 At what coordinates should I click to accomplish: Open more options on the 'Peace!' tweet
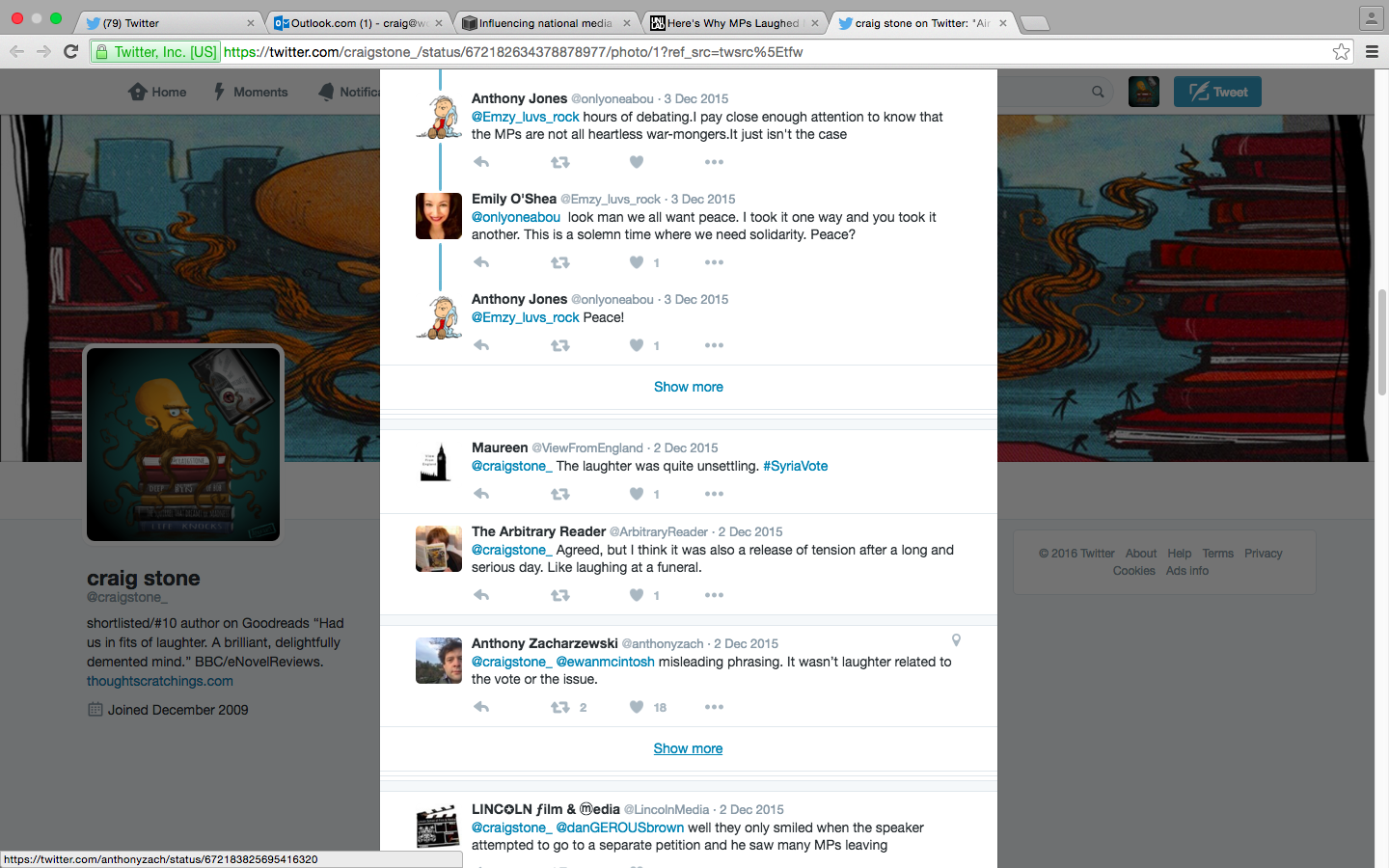point(714,345)
